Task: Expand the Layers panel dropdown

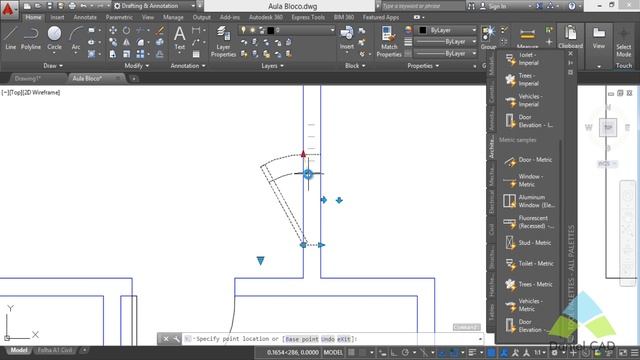Action: (x=272, y=66)
